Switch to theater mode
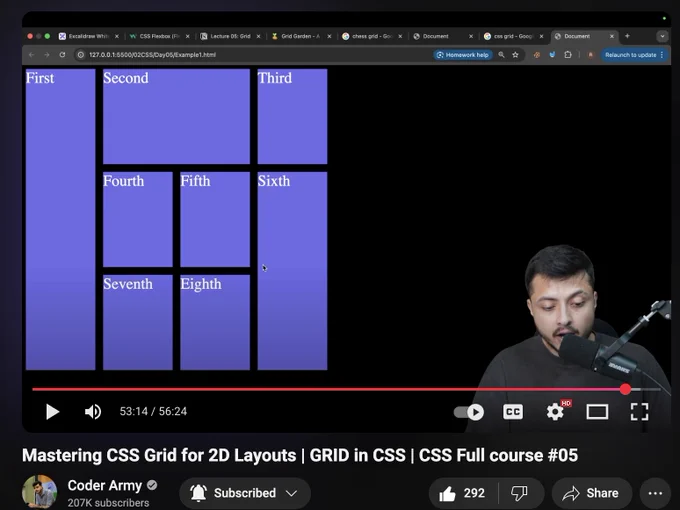680x510 pixels. (x=597, y=412)
